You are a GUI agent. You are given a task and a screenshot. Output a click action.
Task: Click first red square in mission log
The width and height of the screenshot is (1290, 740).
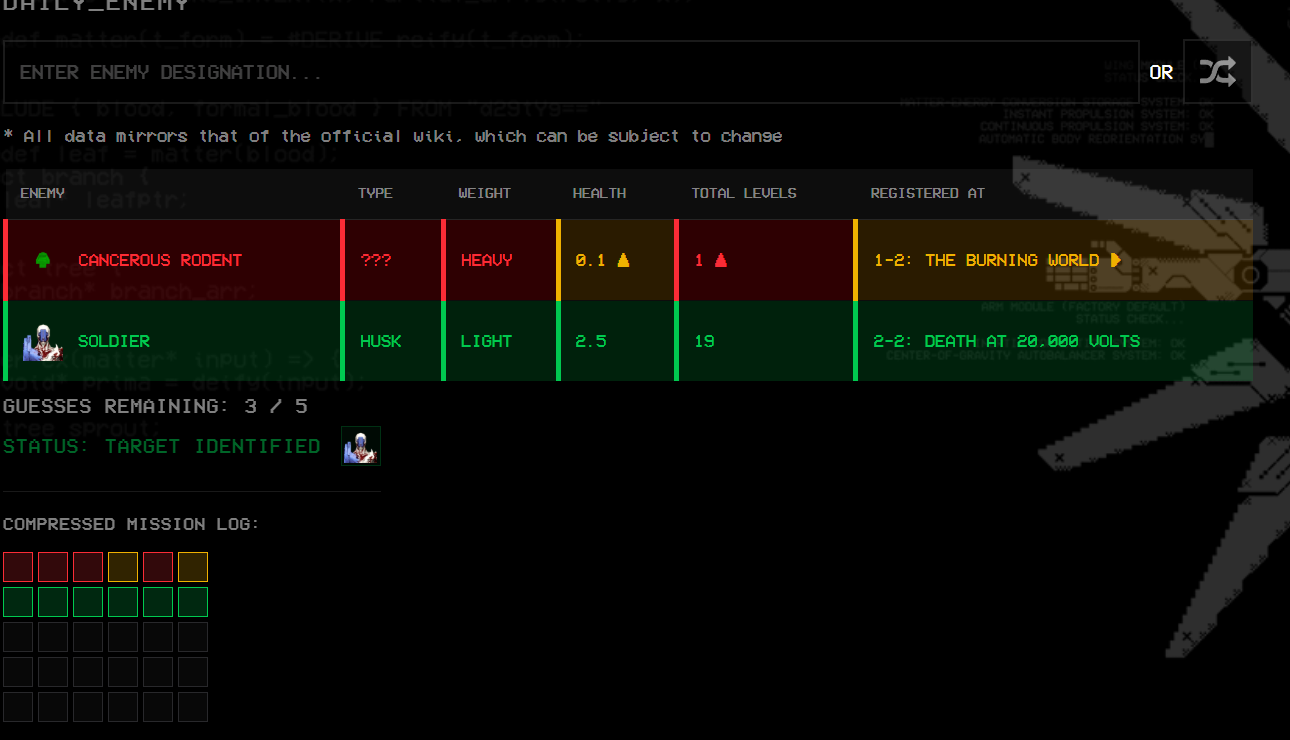point(18,567)
